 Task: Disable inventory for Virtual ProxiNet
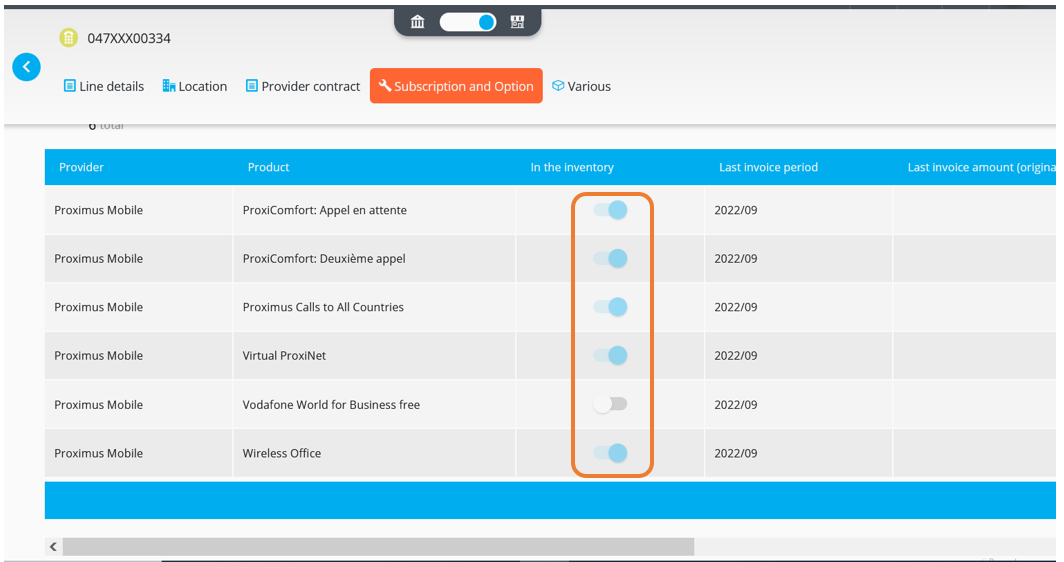pyautogui.click(x=610, y=355)
